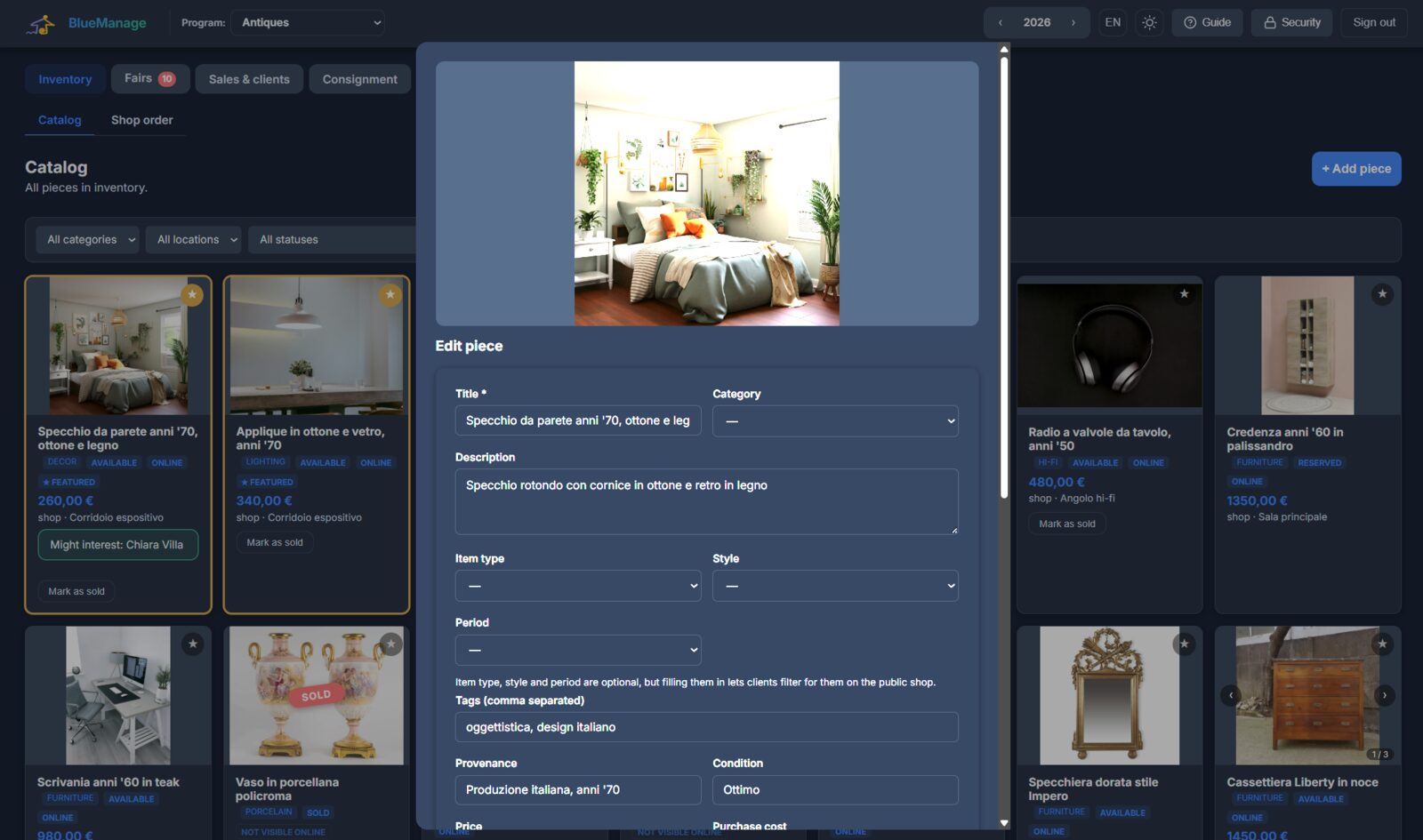Open the Guide help button
This screenshot has width=1423, height=840.
click(1207, 22)
